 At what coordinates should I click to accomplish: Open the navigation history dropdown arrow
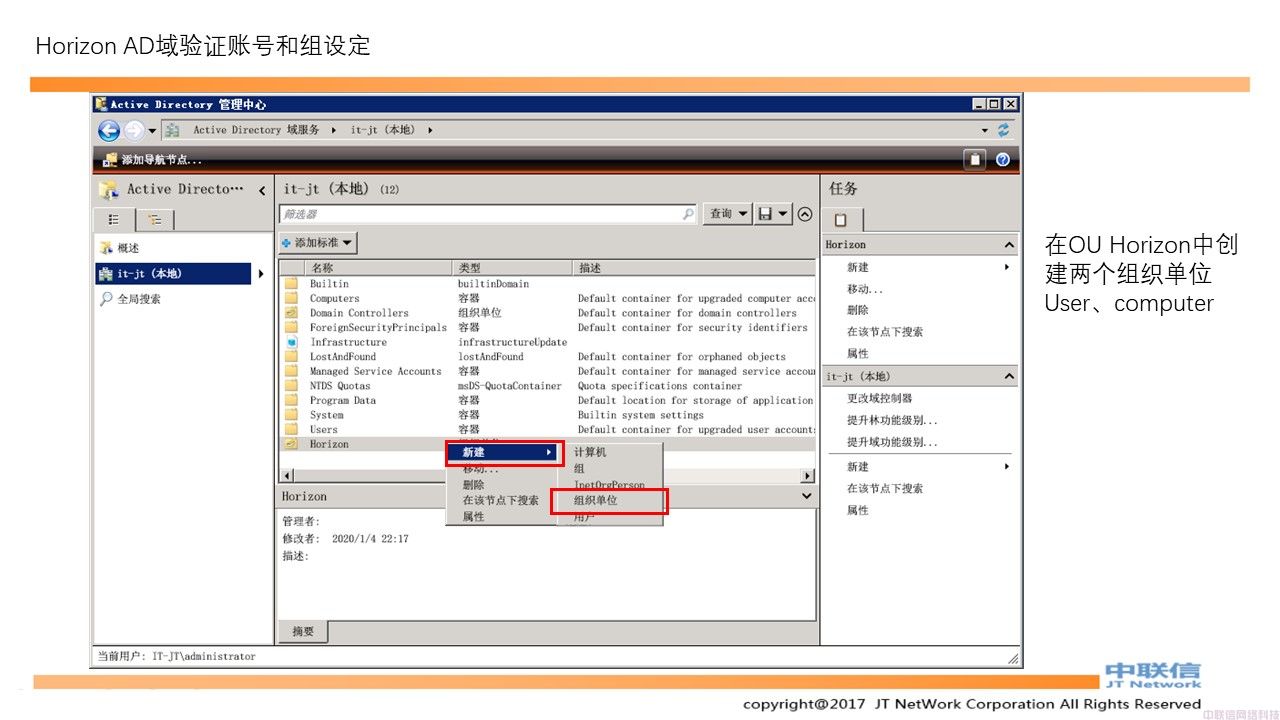(152, 131)
